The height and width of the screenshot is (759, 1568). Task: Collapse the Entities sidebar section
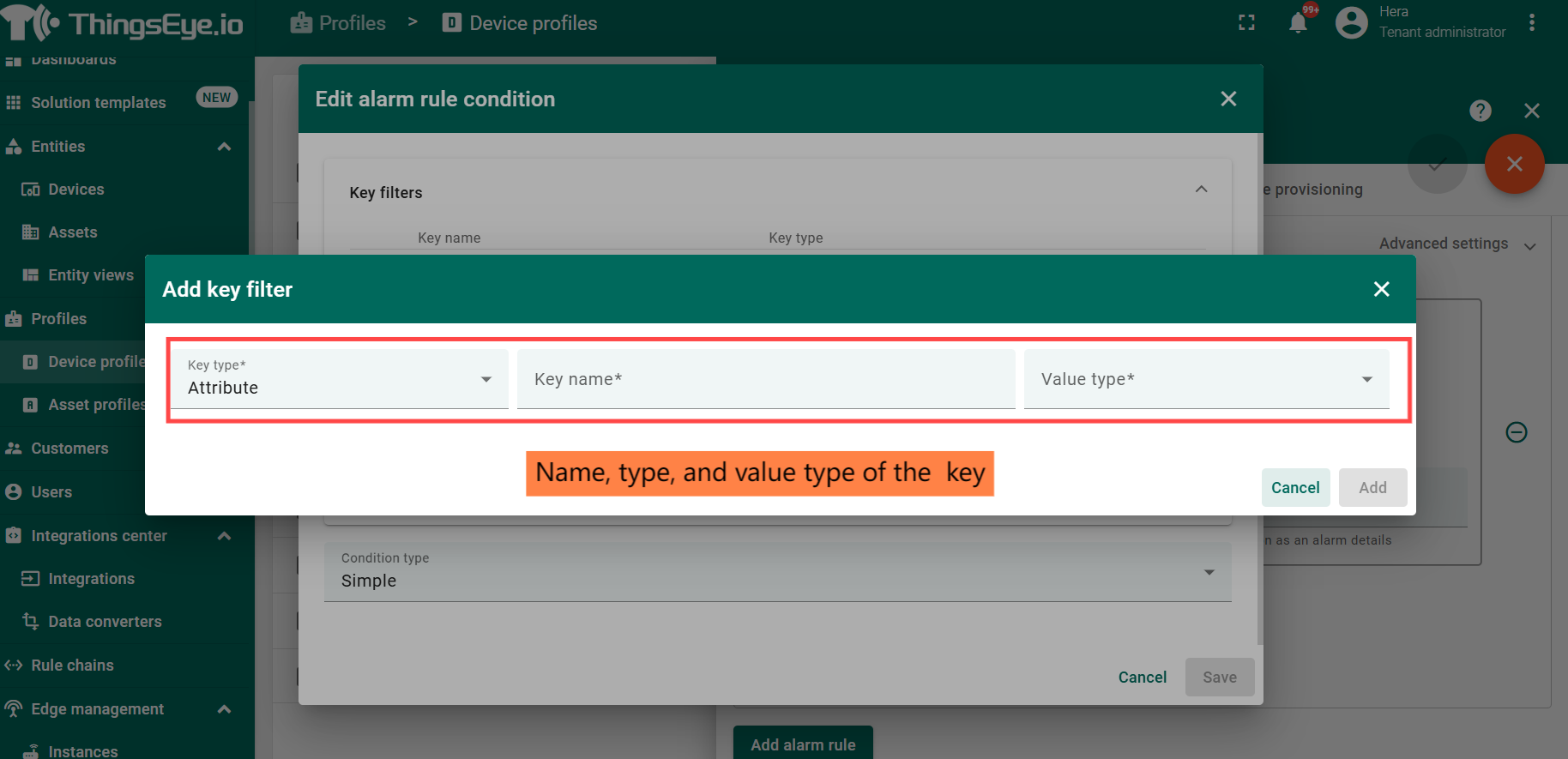tap(224, 147)
